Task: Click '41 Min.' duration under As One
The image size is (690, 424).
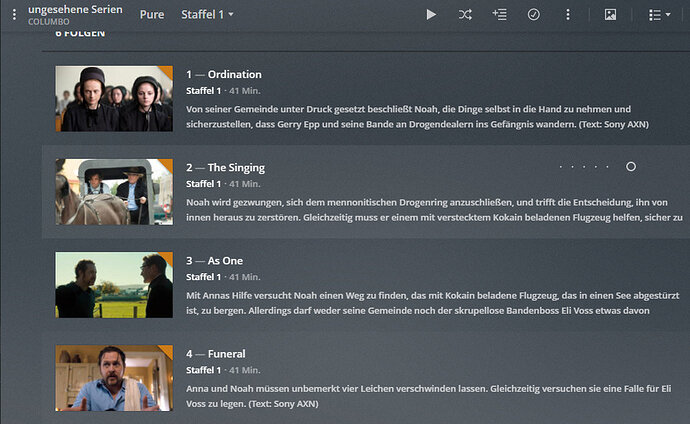Action: point(245,277)
